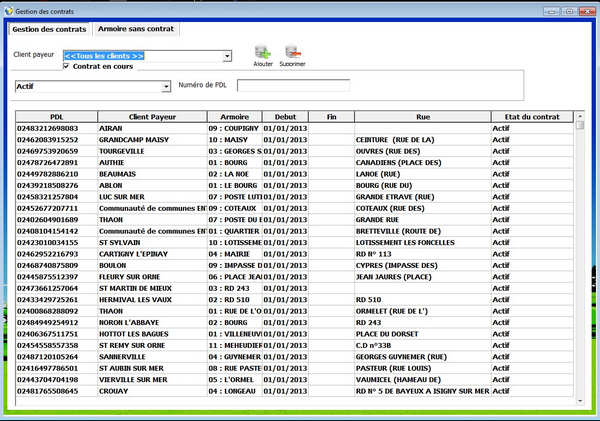The width and height of the screenshot is (600, 421).
Task: Select the SANNERVILLE client cell
Action: click(152, 357)
